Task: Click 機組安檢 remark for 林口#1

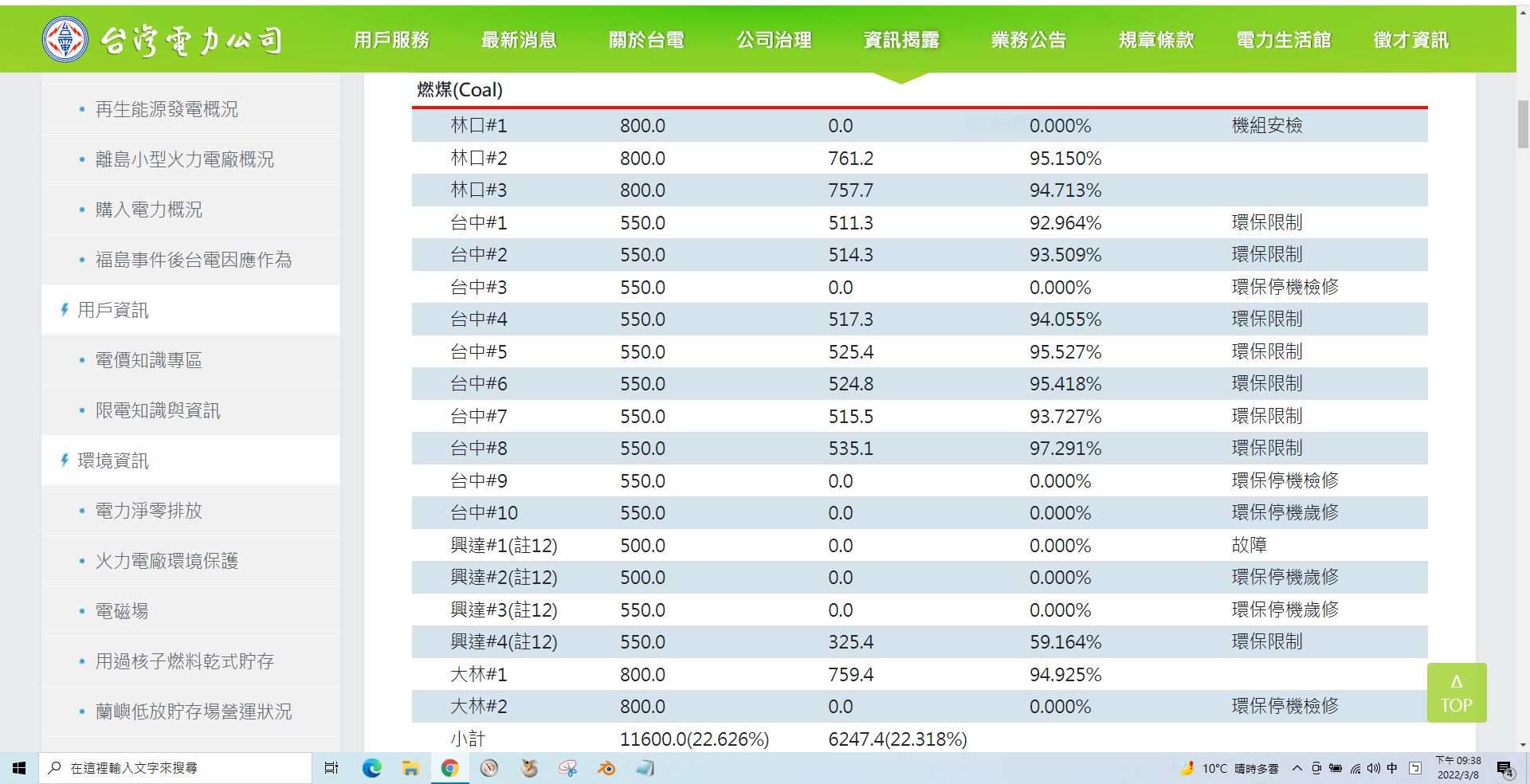Action: pyautogui.click(x=1267, y=125)
